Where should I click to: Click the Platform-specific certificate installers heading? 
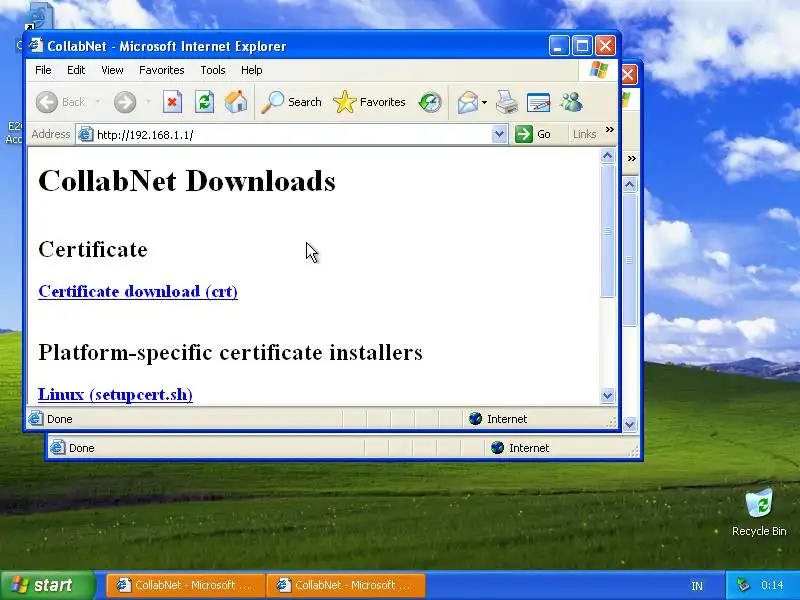click(x=230, y=353)
